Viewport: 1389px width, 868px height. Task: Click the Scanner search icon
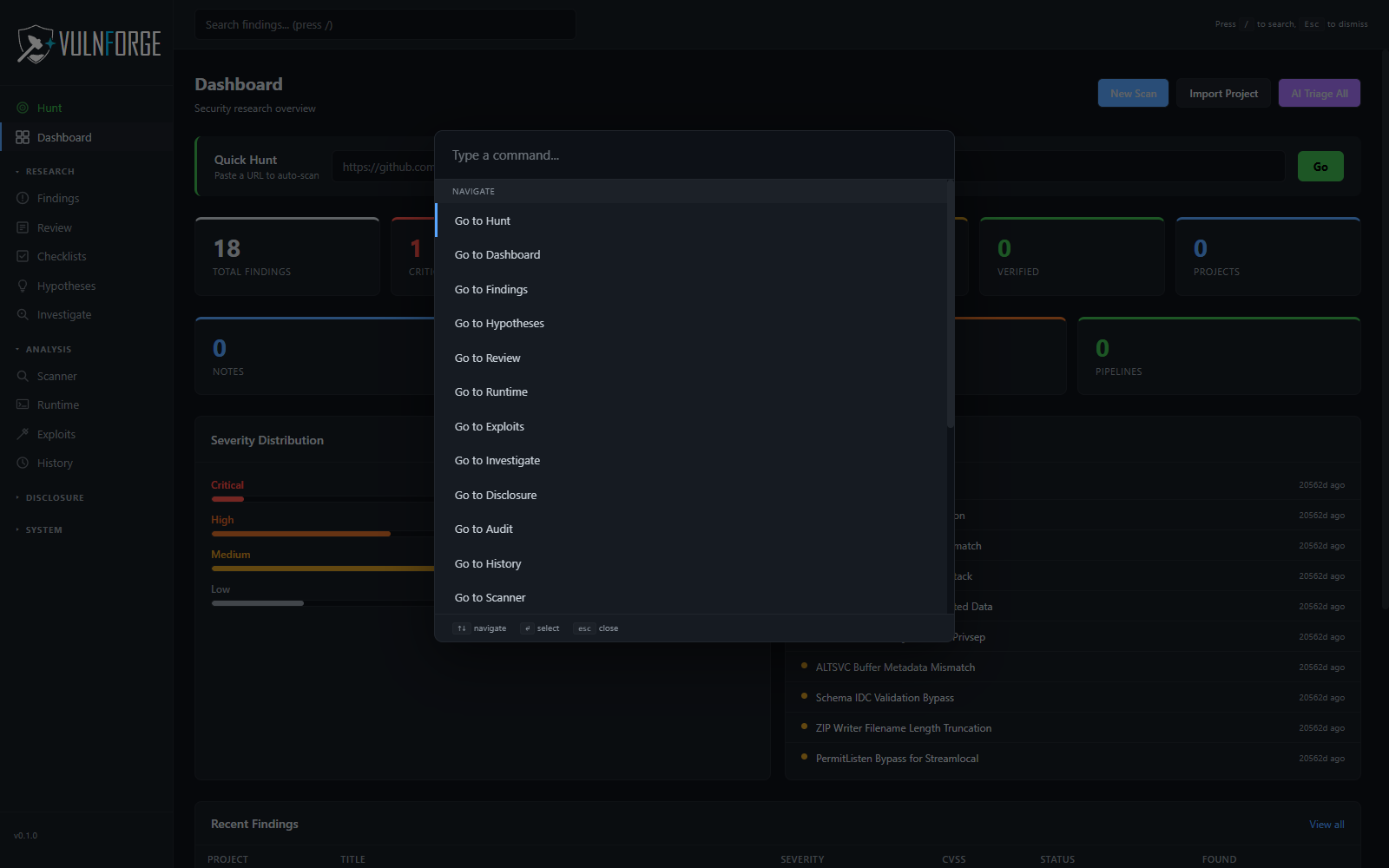click(23, 376)
